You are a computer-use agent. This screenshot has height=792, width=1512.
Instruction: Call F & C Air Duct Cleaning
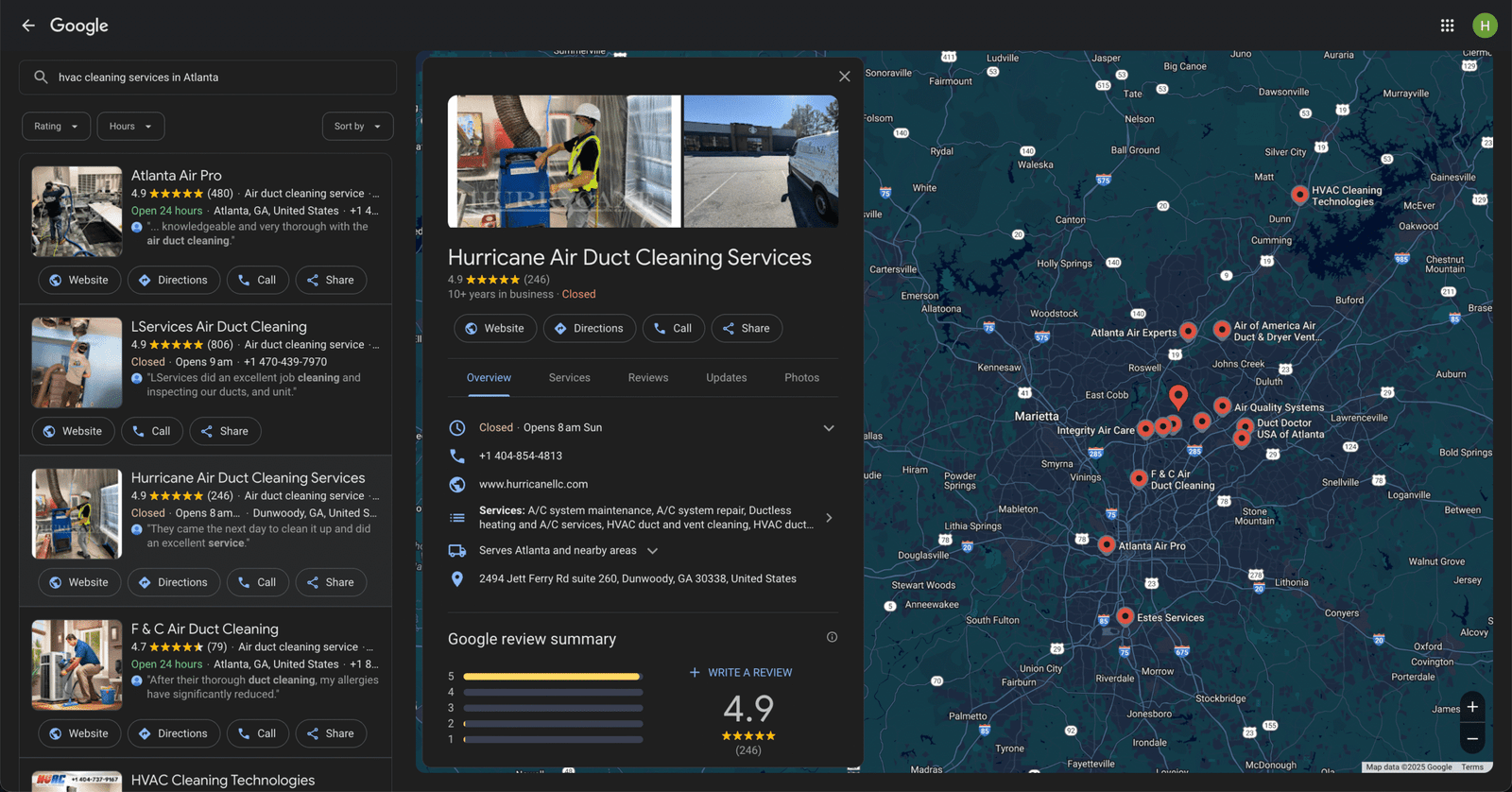coord(257,733)
